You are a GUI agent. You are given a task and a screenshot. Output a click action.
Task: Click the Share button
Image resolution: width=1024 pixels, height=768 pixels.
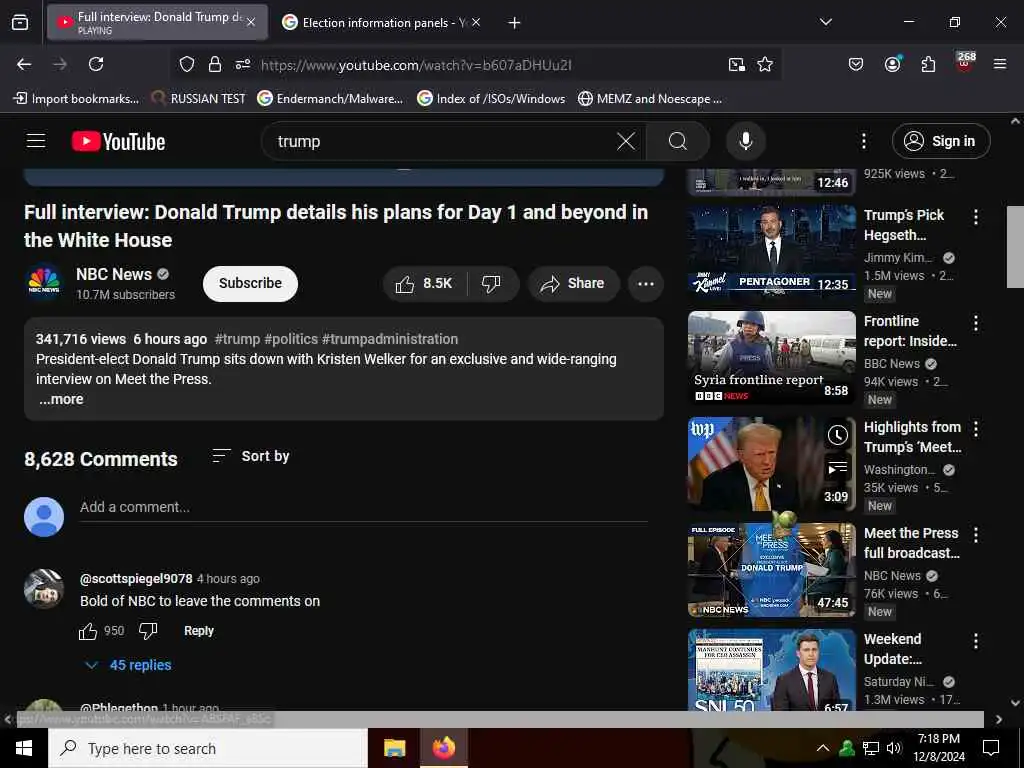pyautogui.click(x=573, y=283)
